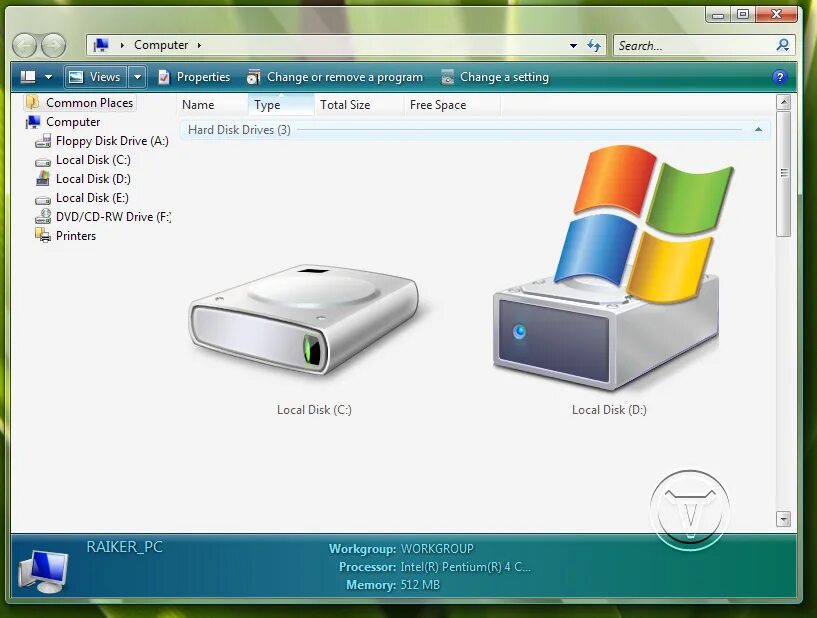Click the Intel(R) Pentium(R) 4 processor value
The width and height of the screenshot is (817, 618).
(465, 567)
